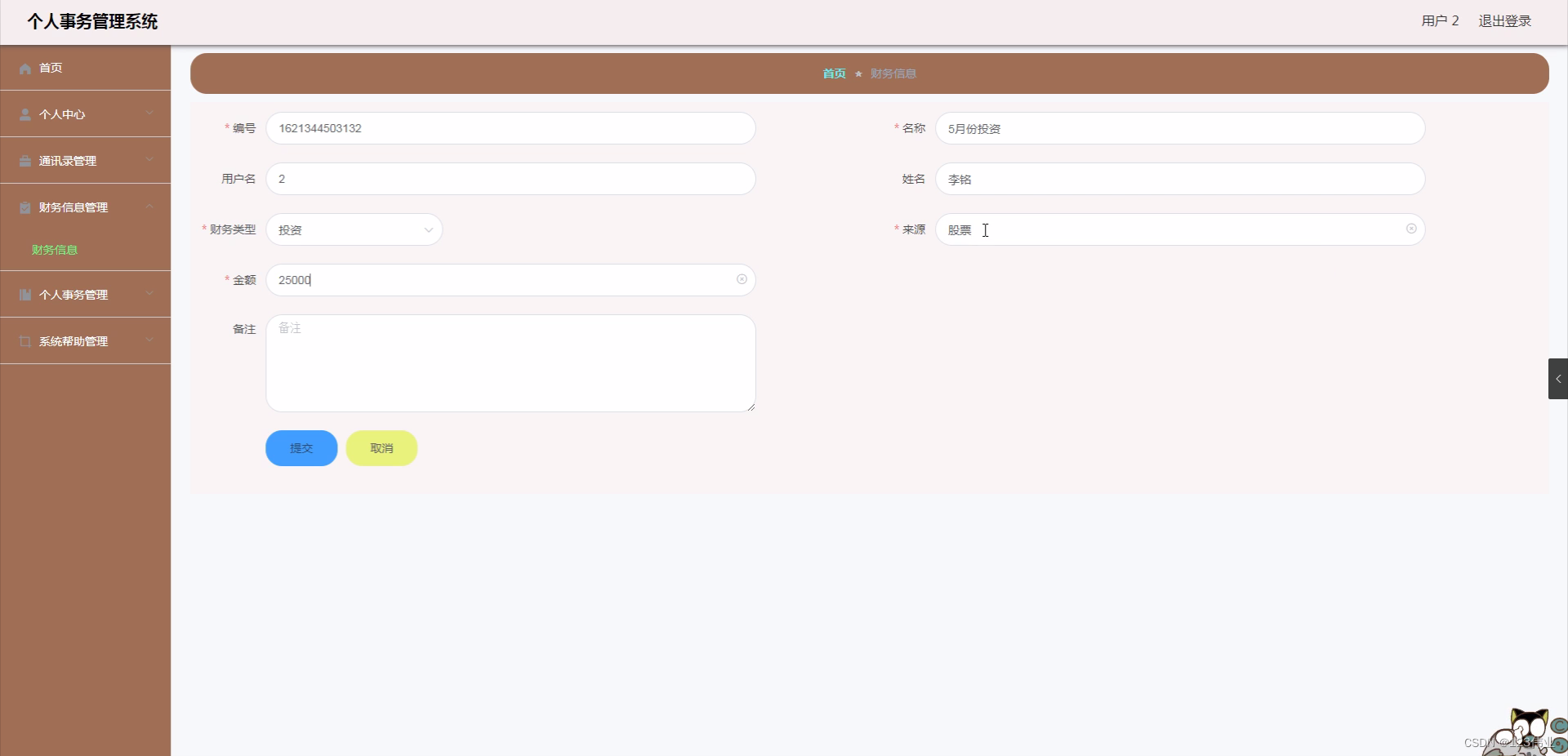Collapse the right-edge panel arrow
Image resolution: width=1568 pixels, height=756 pixels.
(1558, 379)
